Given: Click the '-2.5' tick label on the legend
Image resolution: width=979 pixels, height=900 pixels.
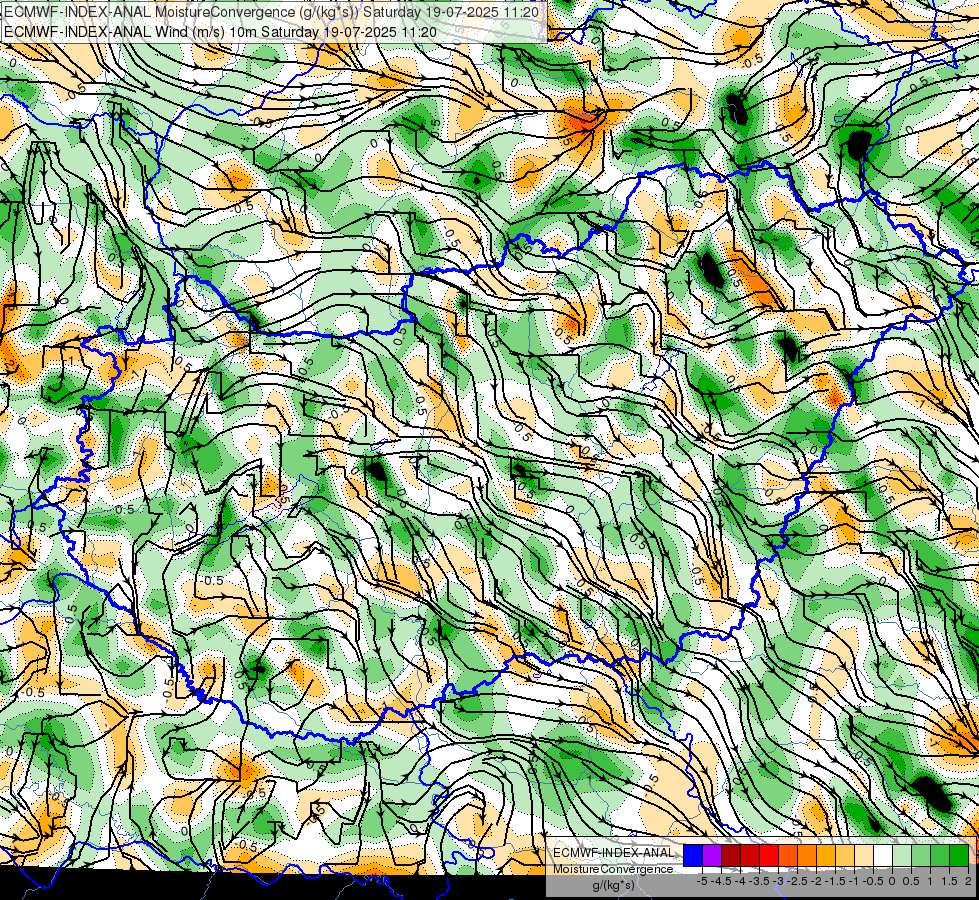Looking at the screenshot, I should (x=797, y=881).
